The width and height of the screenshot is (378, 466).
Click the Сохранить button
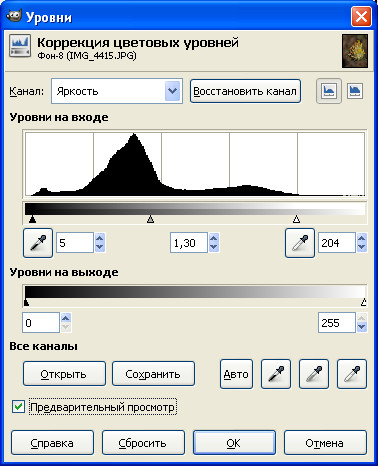153,374
